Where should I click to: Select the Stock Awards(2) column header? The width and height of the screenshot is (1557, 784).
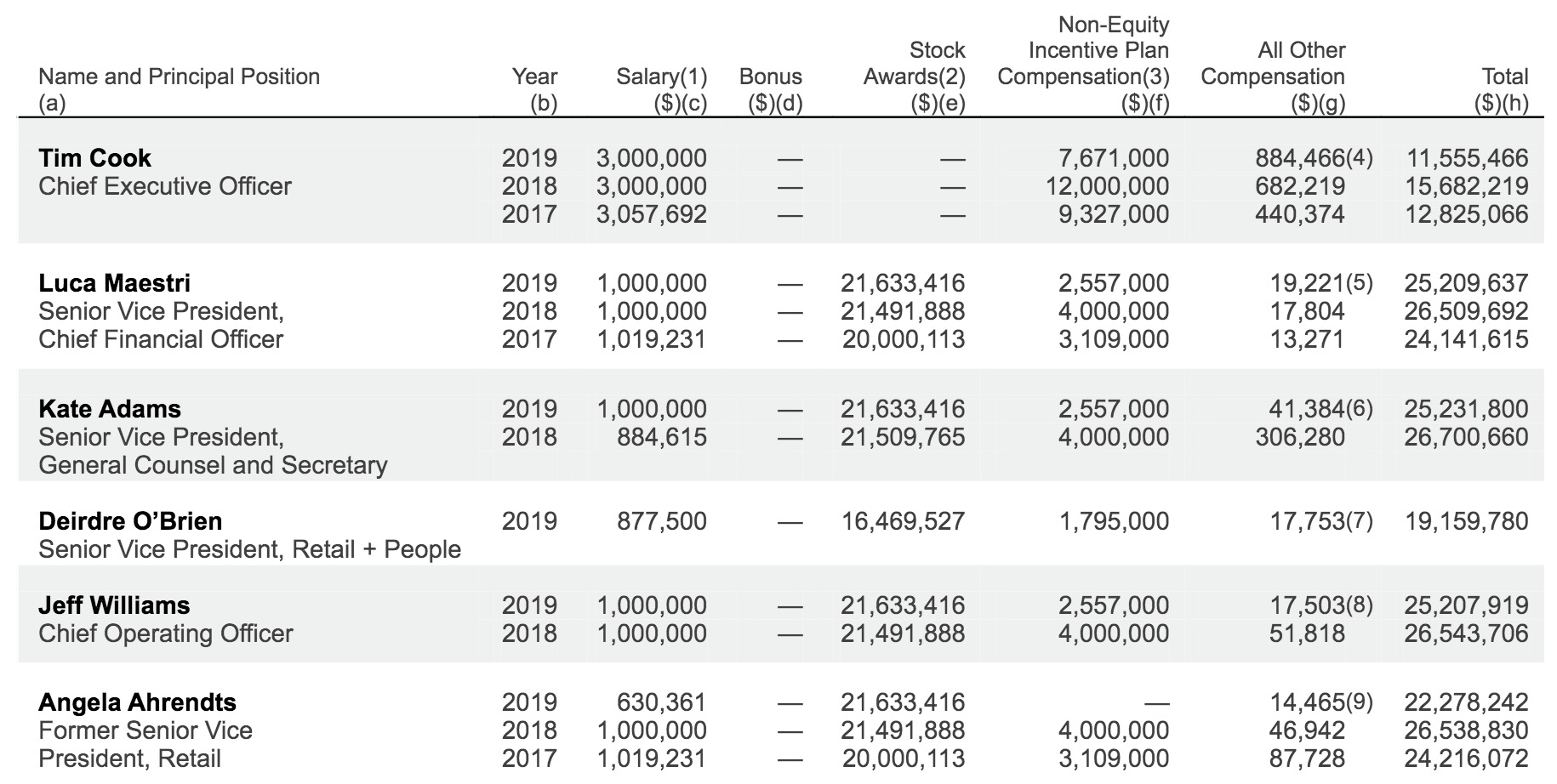coord(915,64)
